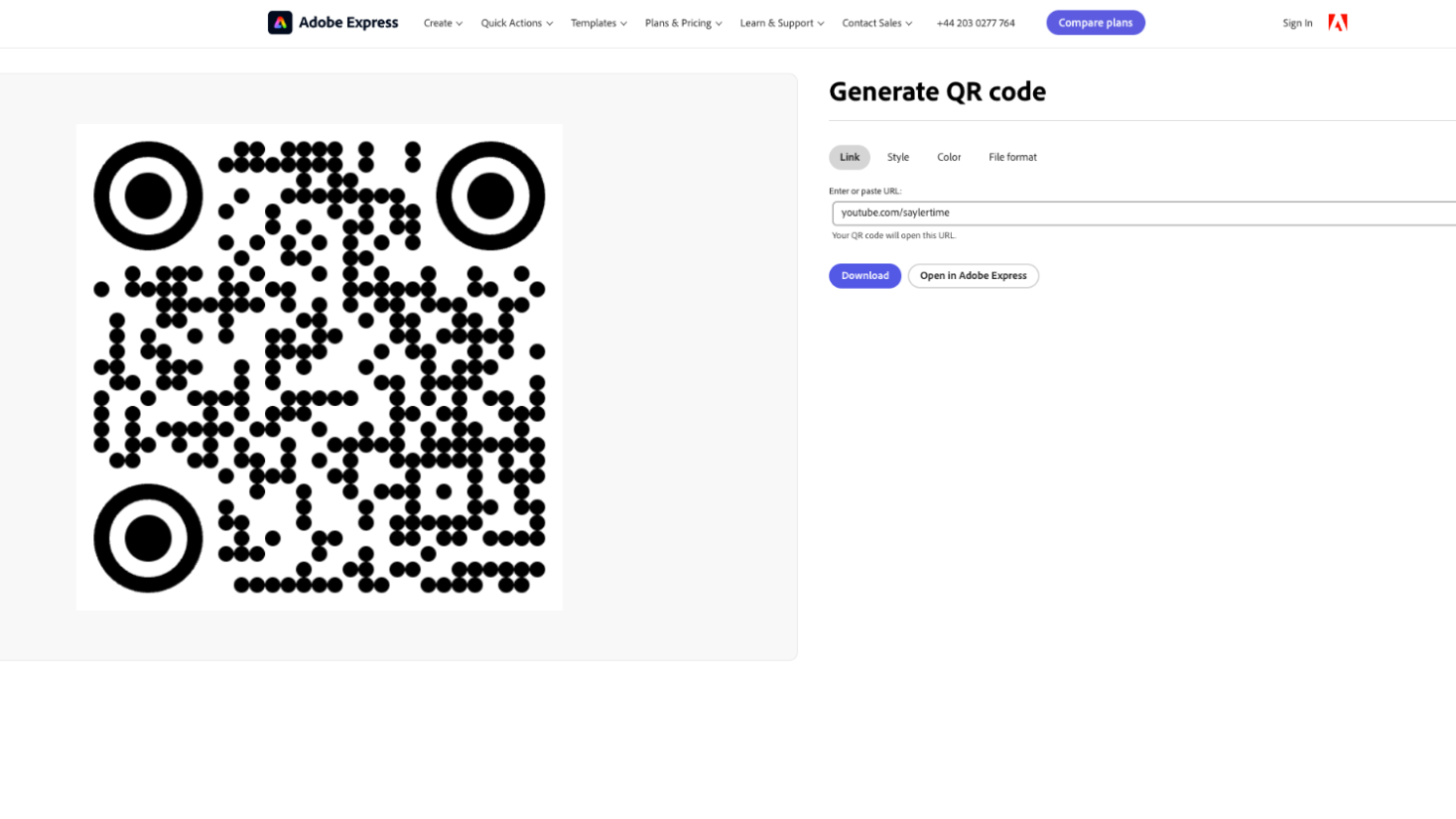Image resolution: width=1456 pixels, height=819 pixels.
Task: Expand Plans & Pricing menu
Action: coord(684,23)
